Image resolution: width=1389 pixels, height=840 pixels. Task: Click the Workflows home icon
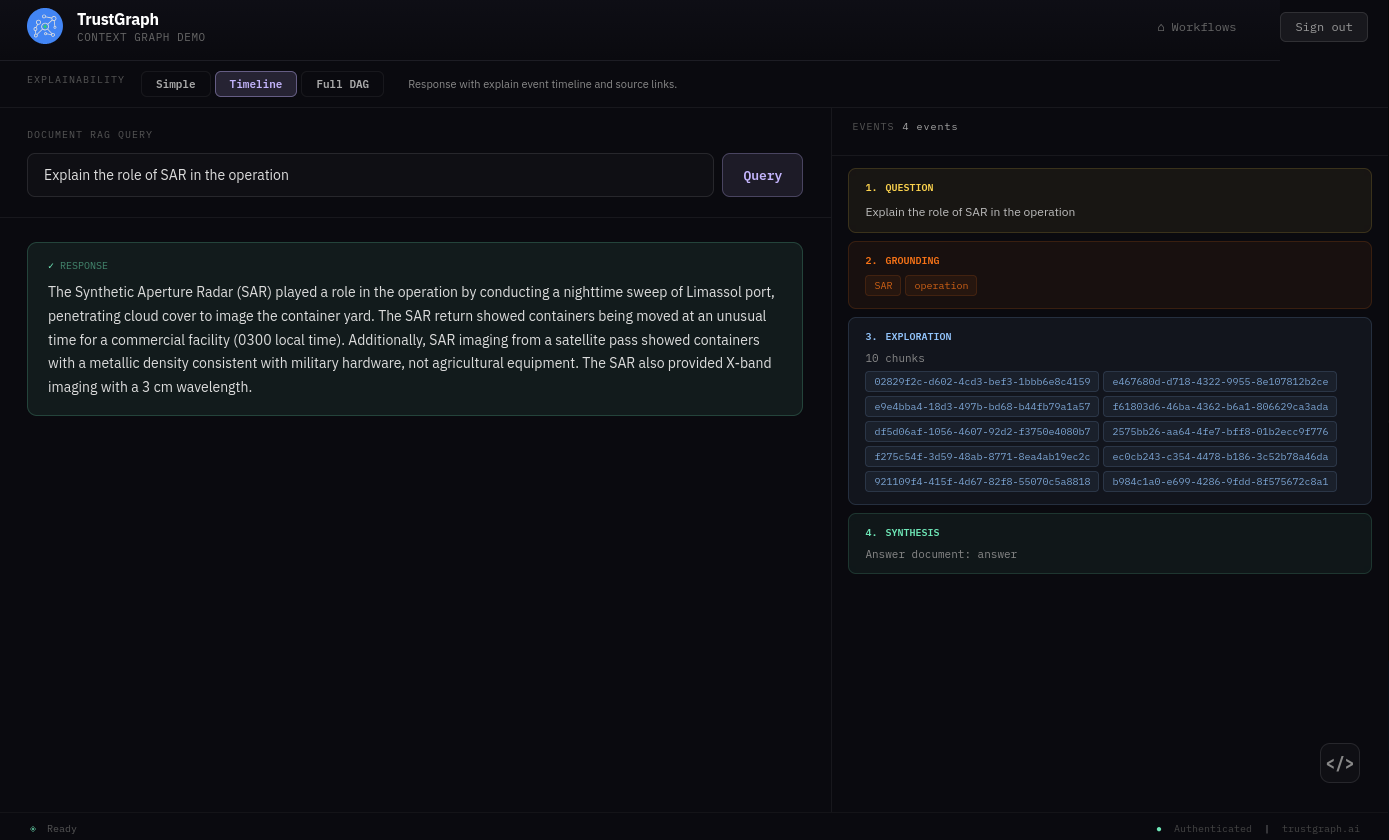tap(1161, 27)
